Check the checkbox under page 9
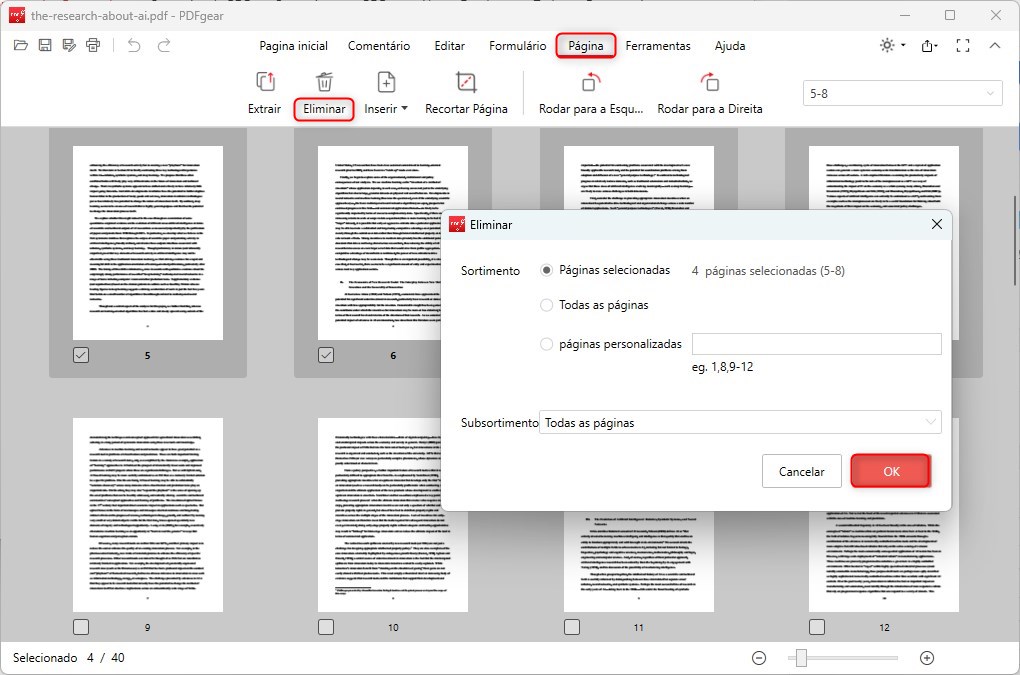The image size is (1020, 675). coord(81,627)
